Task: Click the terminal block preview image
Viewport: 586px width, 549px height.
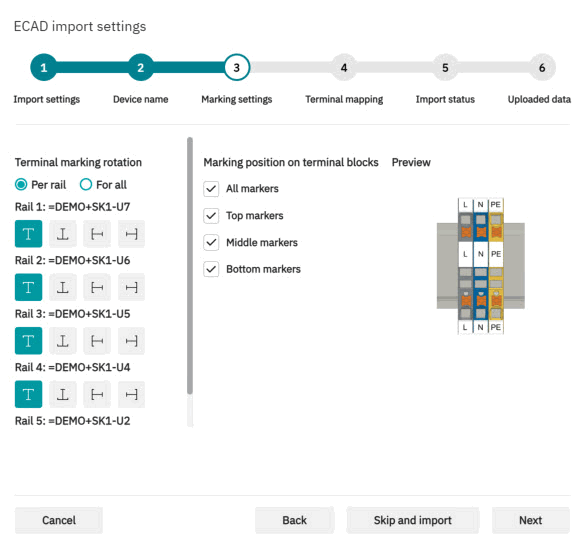Action: pos(481,266)
